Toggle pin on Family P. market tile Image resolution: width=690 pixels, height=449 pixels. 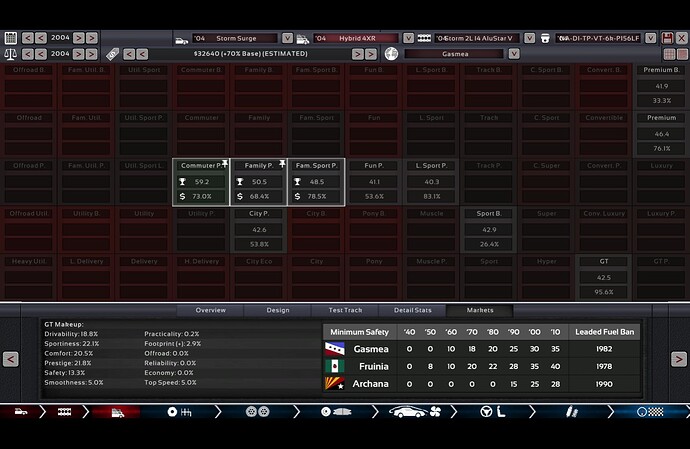[283, 162]
